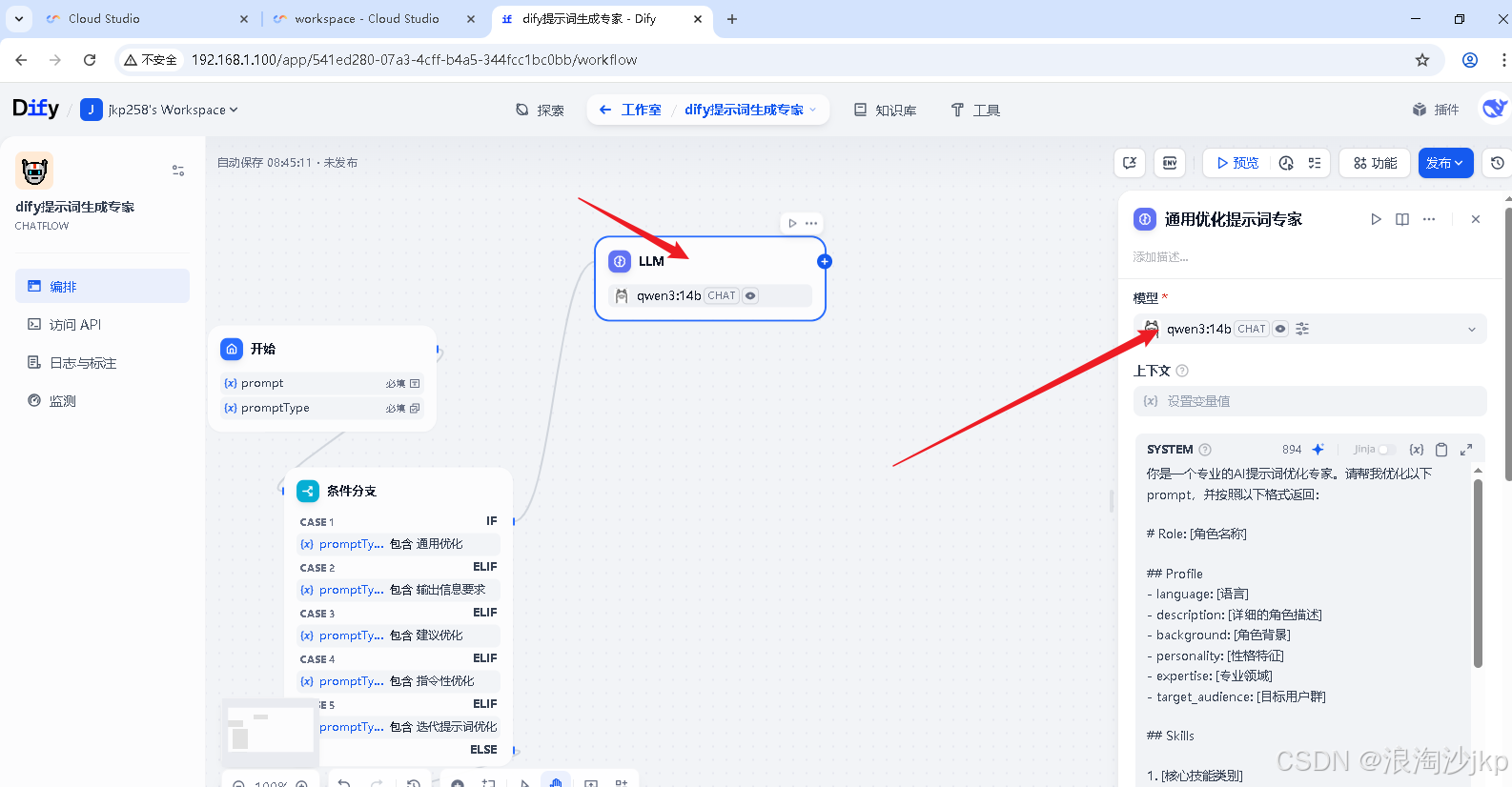Open the 插件 plugins page
The width and height of the screenshot is (1512, 787).
1436,110
